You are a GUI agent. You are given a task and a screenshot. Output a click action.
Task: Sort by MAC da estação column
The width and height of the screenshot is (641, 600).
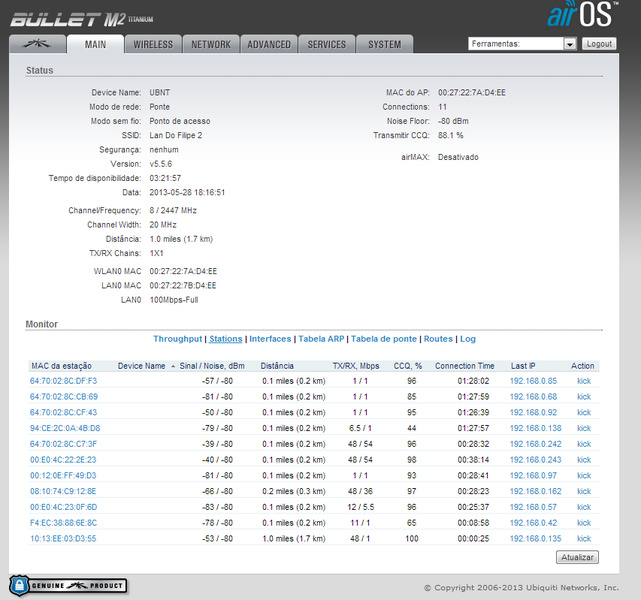point(61,366)
